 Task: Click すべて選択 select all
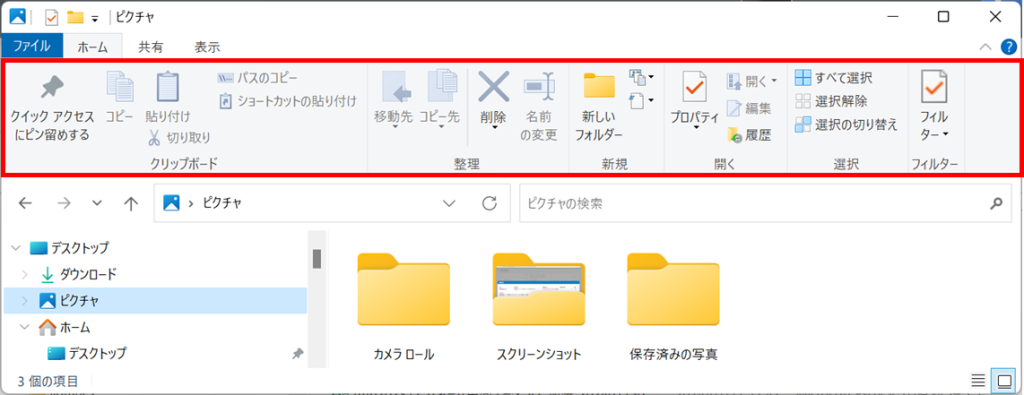click(x=833, y=78)
